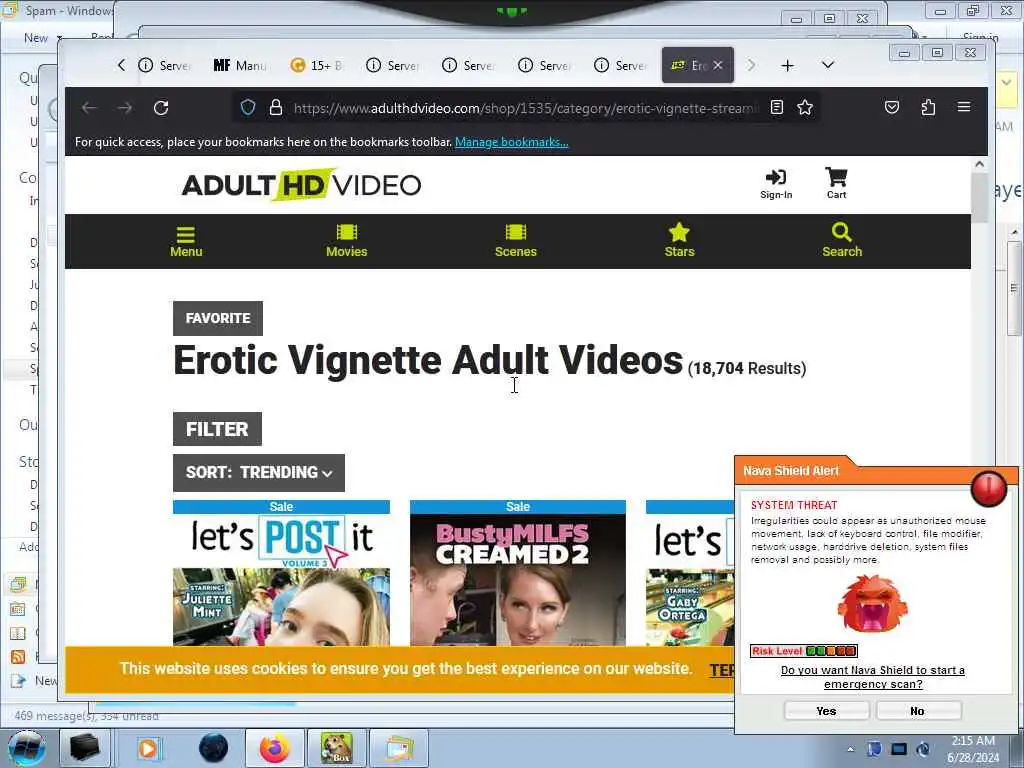
Task: Switch to the 15+ B tab
Action: (x=316, y=65)
